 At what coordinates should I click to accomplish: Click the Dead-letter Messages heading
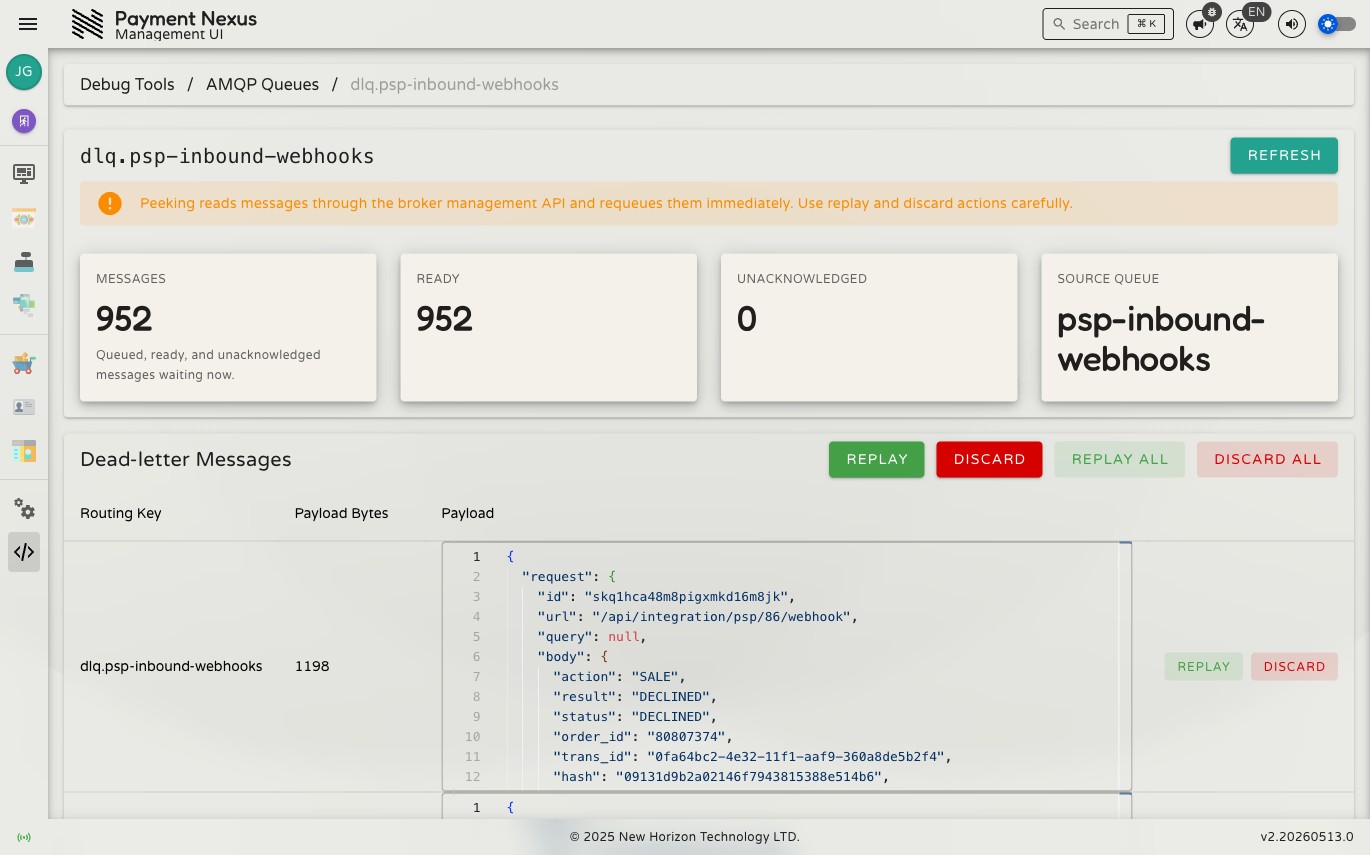click(x=186, y=460)
